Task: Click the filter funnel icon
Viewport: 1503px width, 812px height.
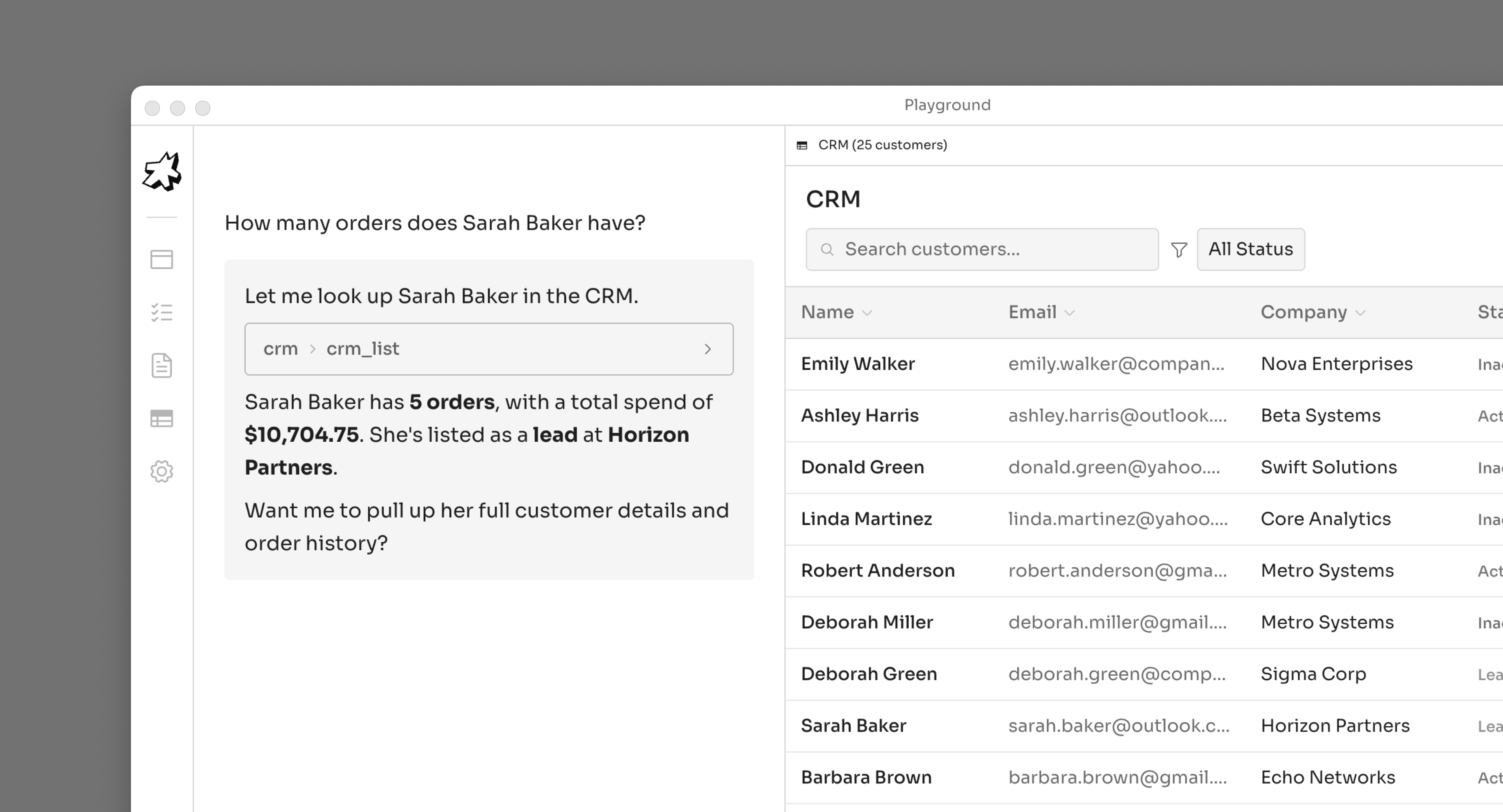Action: tap(1178, 250)
